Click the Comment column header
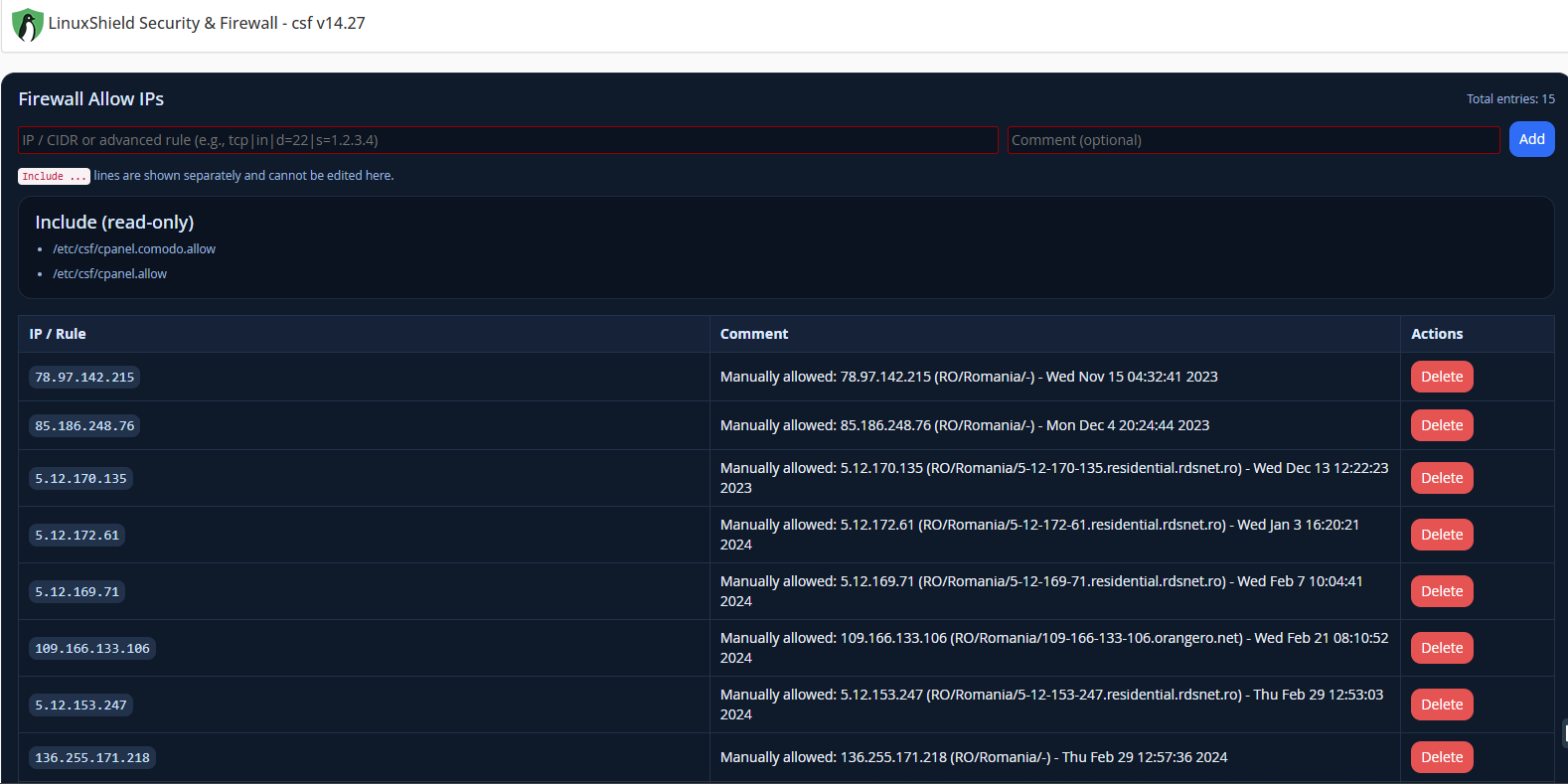 pyautogui.click(x=754, y=334)
